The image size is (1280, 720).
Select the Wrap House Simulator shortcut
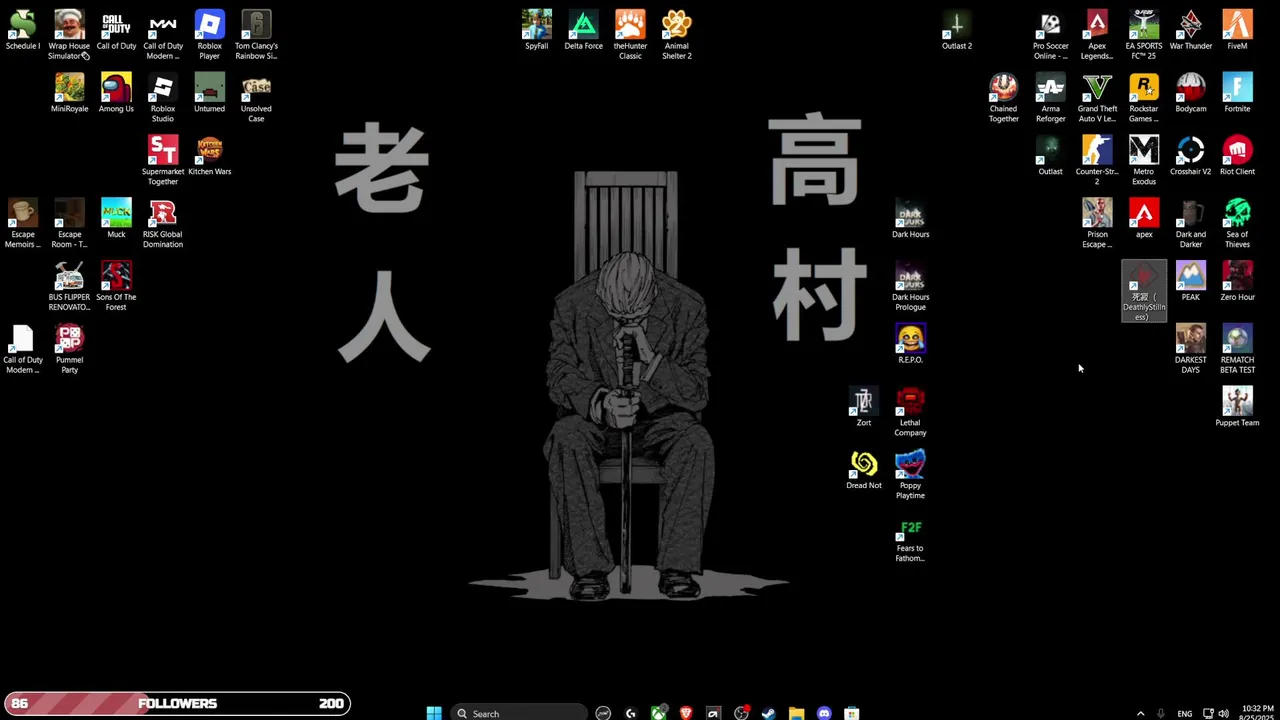point(69,35)
